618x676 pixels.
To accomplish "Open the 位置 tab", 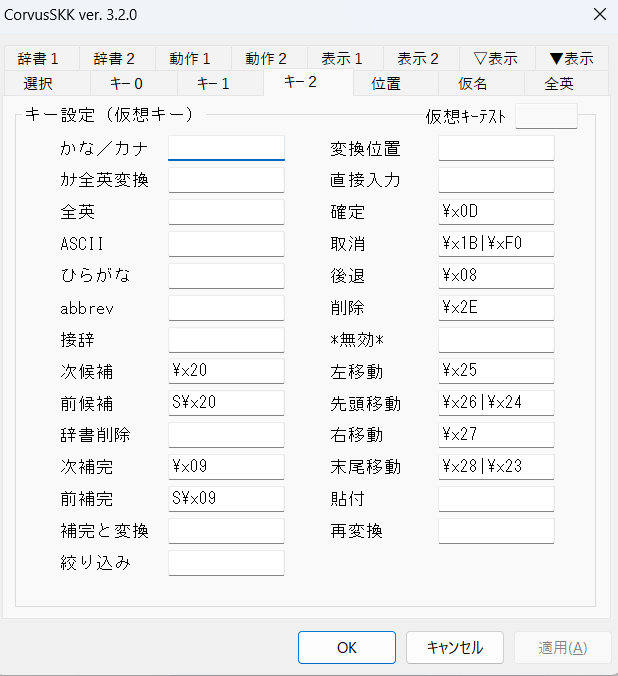I will [395, 83].
